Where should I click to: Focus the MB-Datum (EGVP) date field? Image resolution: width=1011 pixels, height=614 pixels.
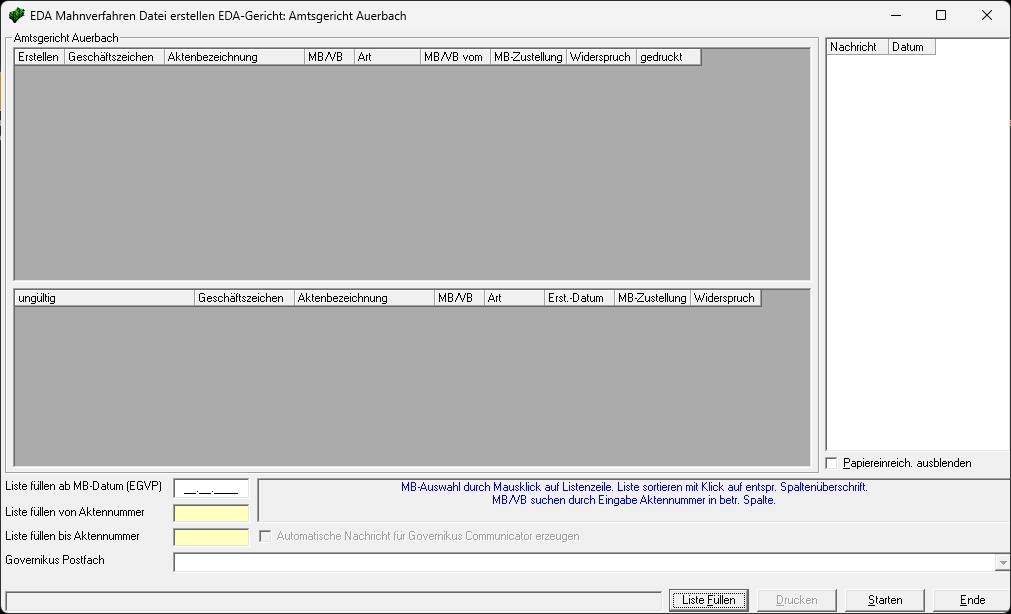[x=211, y=488]
